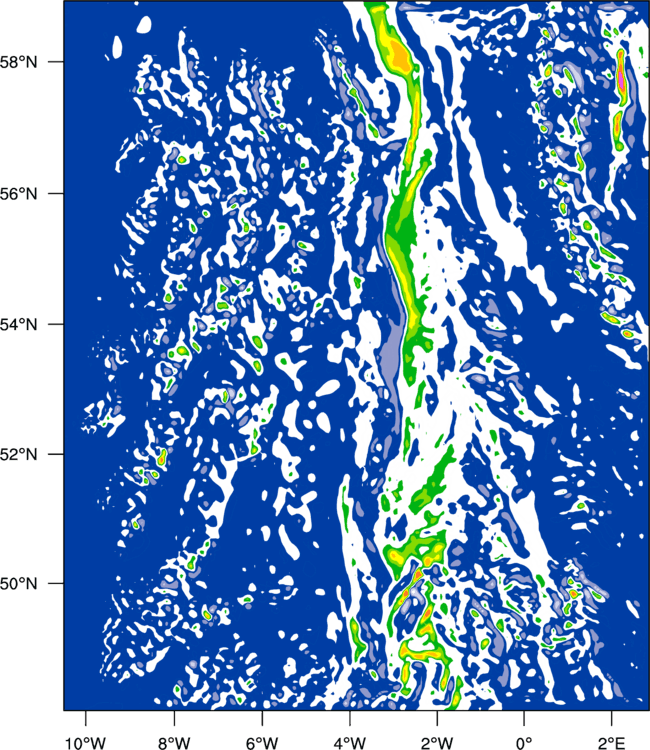Click the 58°N latitude label
The image size is (650, 750).
[x=19, y=62]
